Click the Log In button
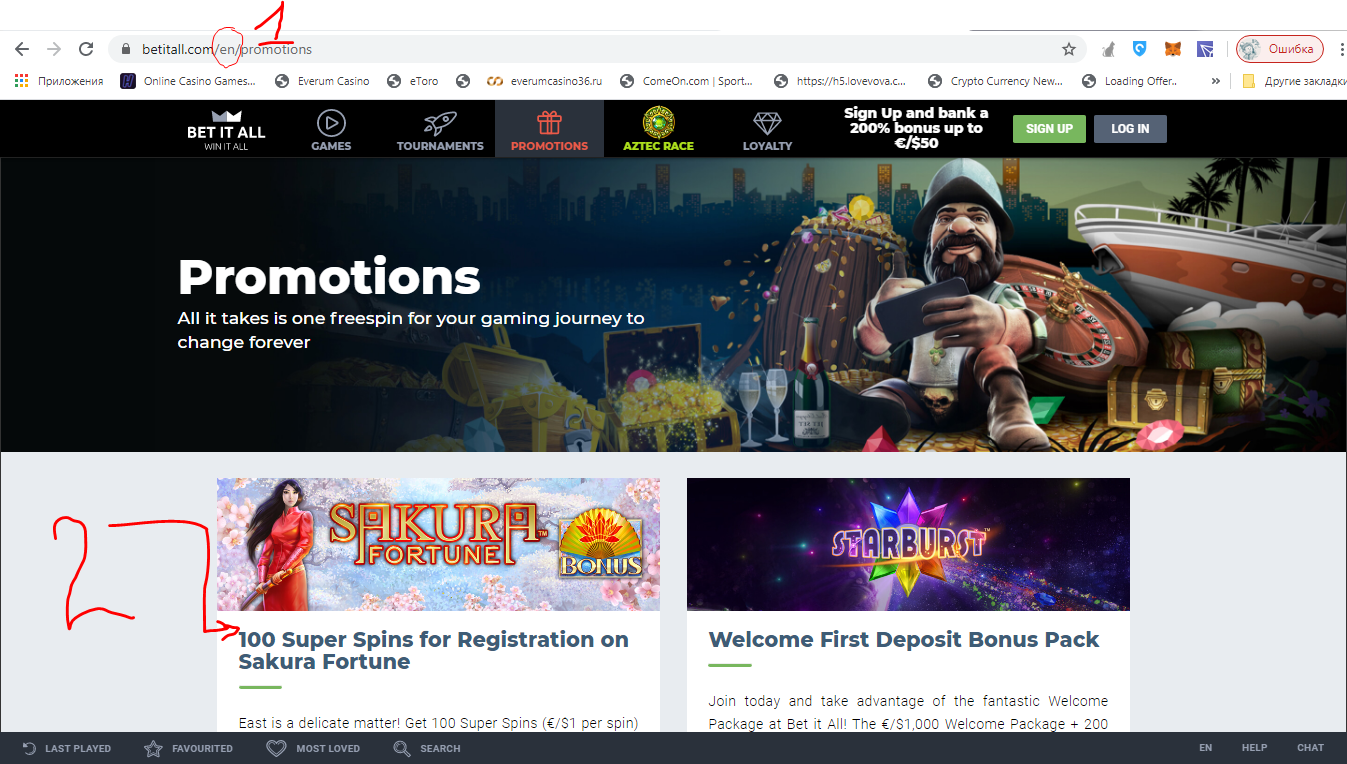 point(1130,129)
